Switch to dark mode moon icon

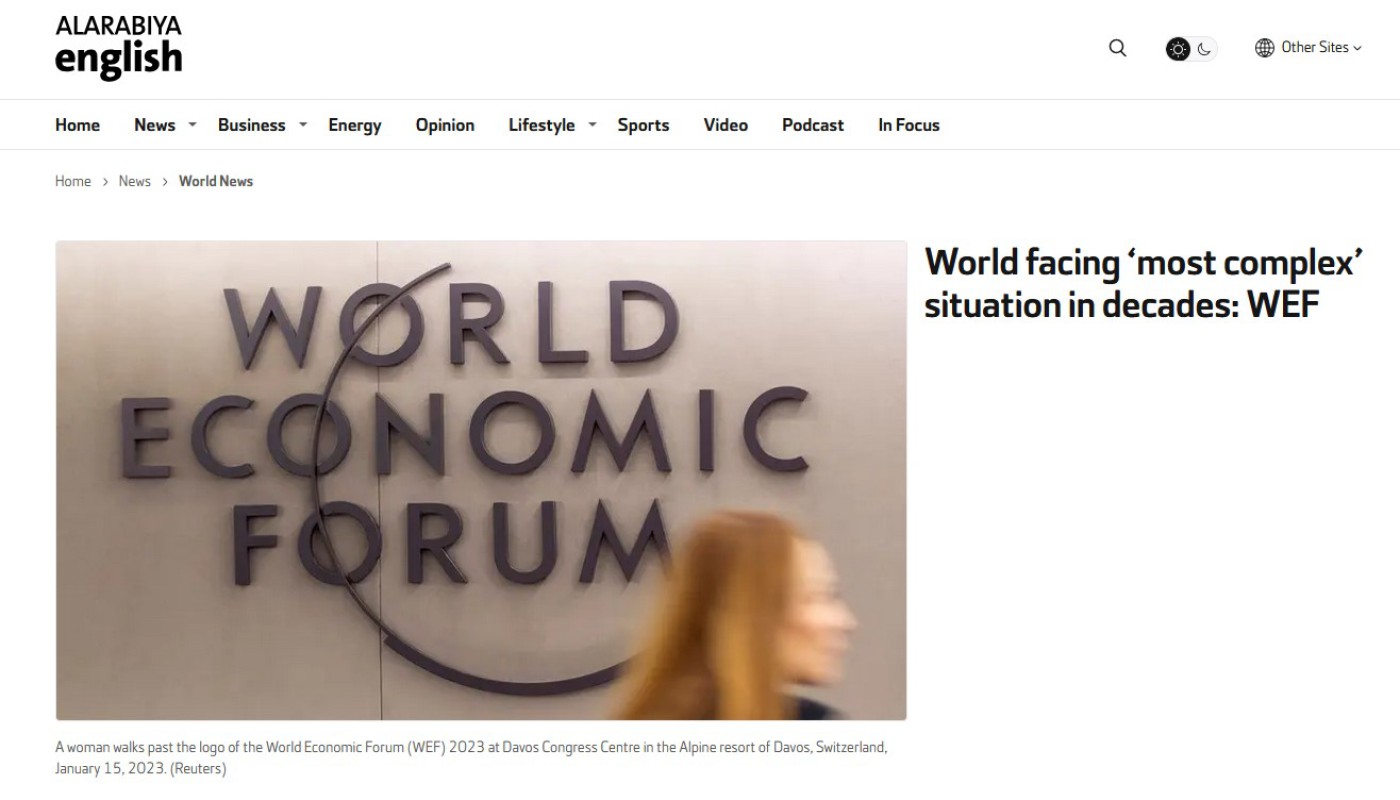pyautogui.click(x=1204, y=48)
